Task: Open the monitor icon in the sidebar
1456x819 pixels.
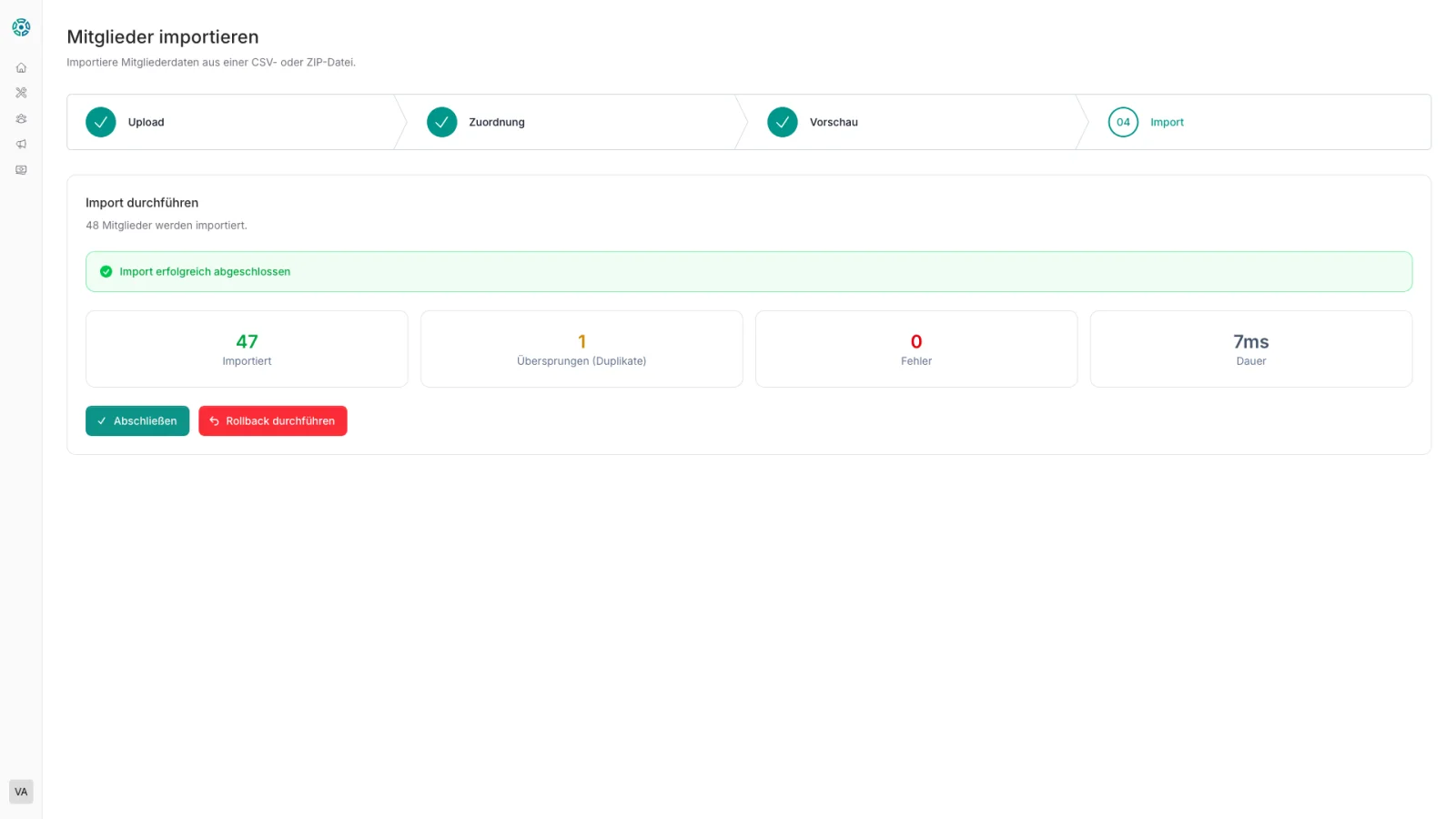Action: coord(21,169)
